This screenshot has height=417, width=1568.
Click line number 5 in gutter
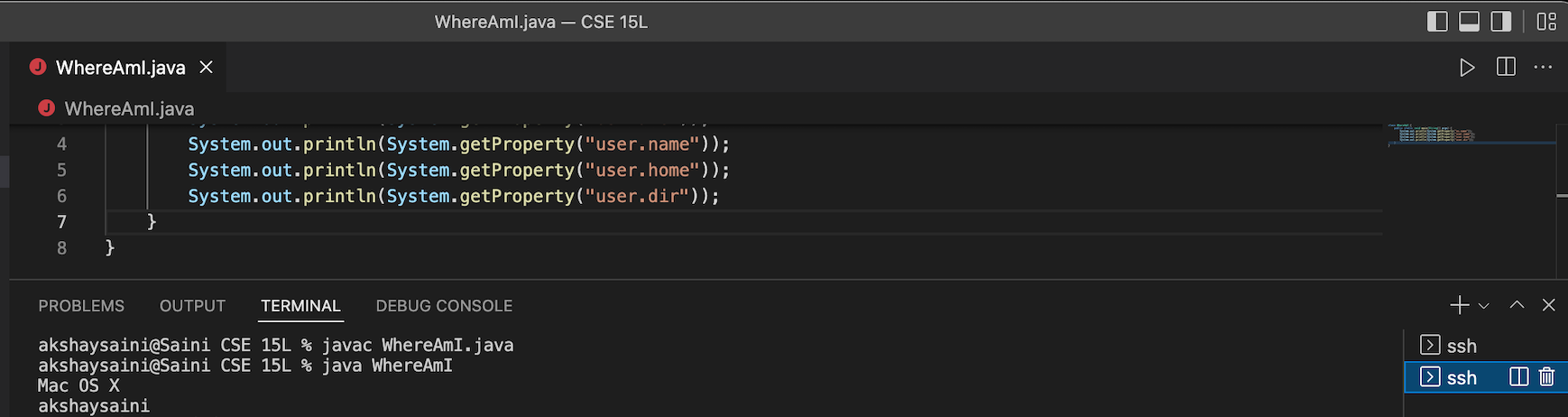(61, 171)
